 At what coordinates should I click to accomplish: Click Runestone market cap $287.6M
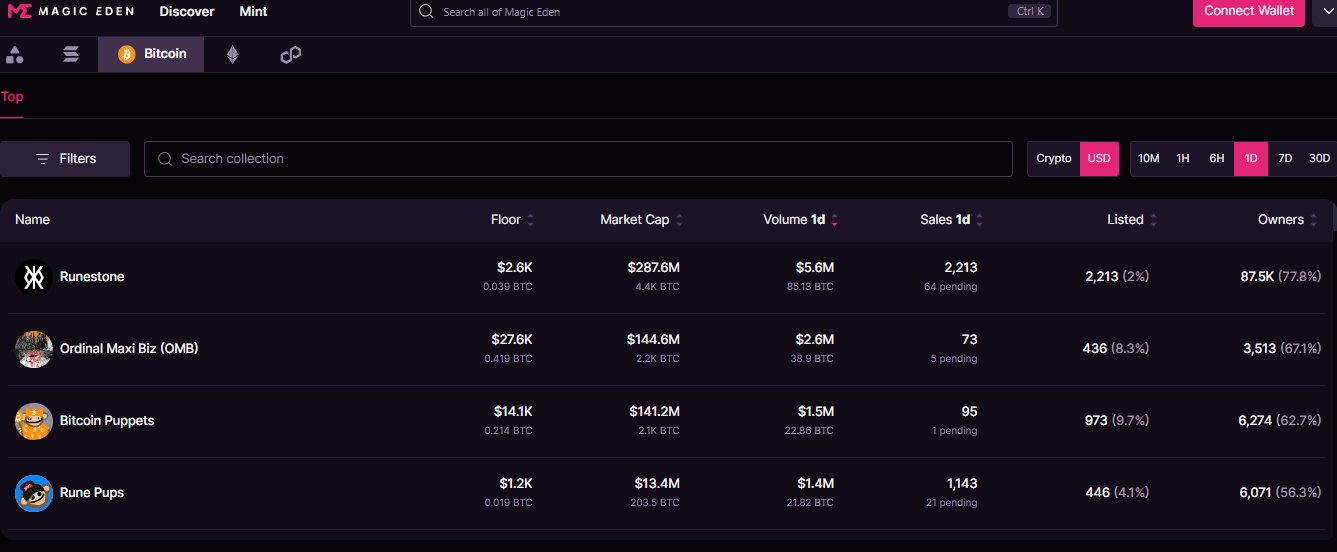click(654, 268)
